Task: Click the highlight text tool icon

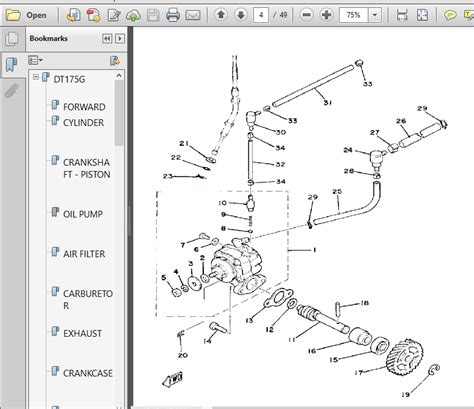Action: tap(469, 15)
